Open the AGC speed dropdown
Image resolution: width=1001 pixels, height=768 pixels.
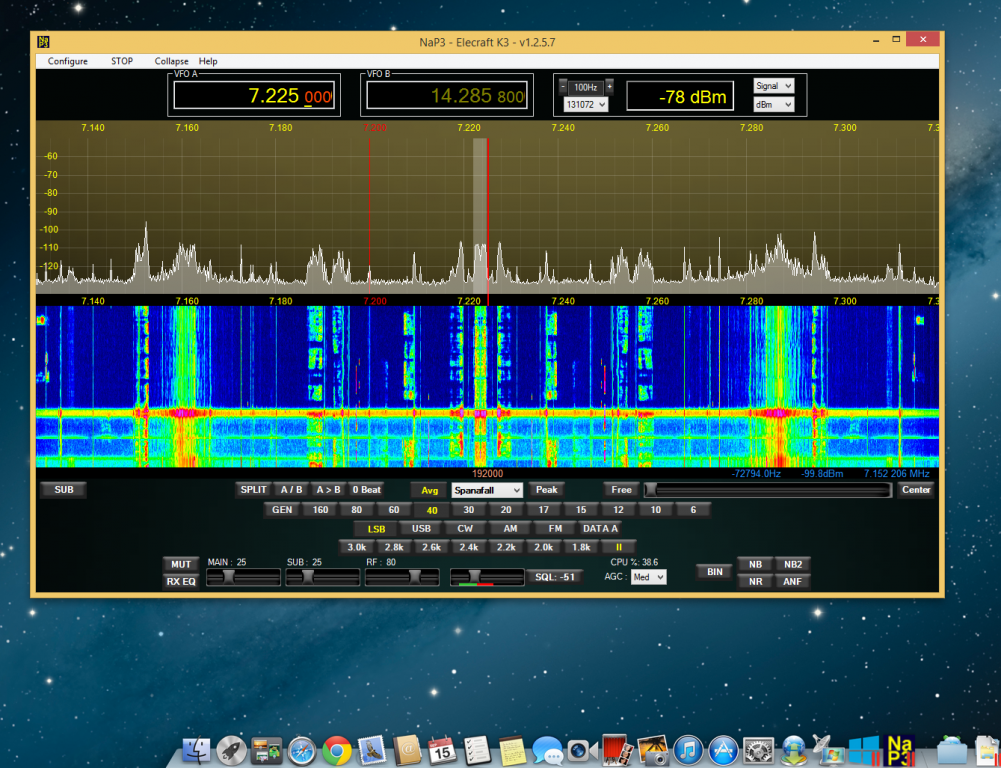click(647, 576)
